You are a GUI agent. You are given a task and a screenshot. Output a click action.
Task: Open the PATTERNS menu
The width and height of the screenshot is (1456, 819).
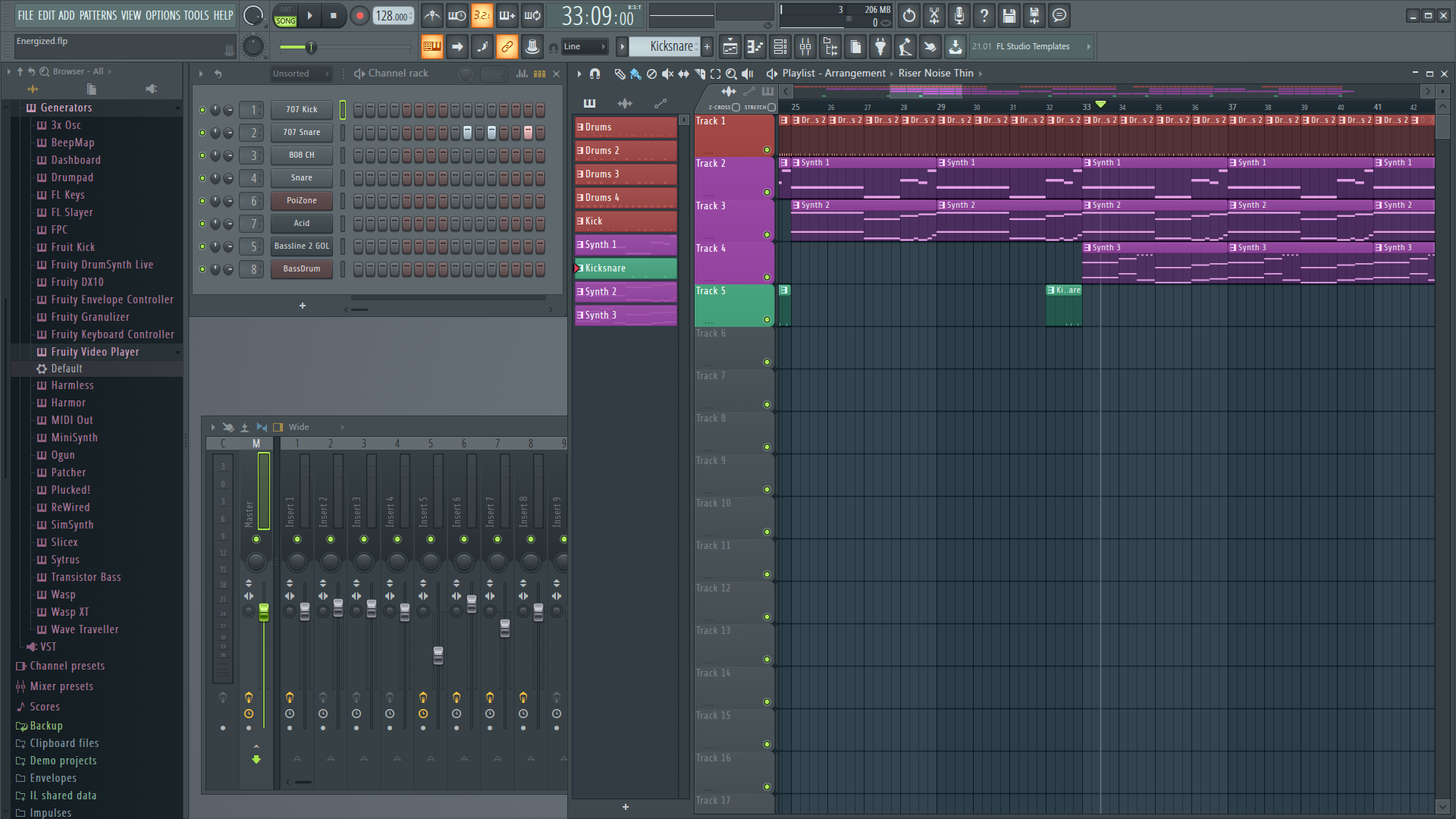click(x=98, y=15)
